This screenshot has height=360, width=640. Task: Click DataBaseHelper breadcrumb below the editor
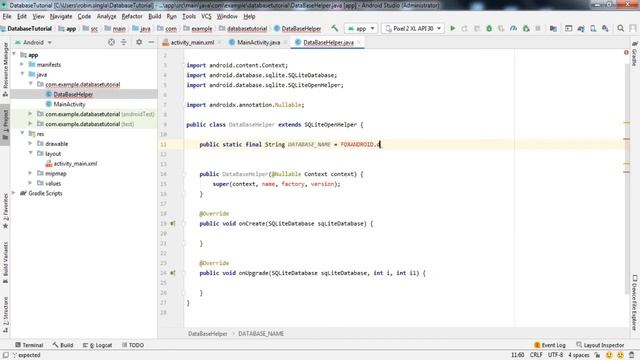pyautogui.click(x=207, y=333)
